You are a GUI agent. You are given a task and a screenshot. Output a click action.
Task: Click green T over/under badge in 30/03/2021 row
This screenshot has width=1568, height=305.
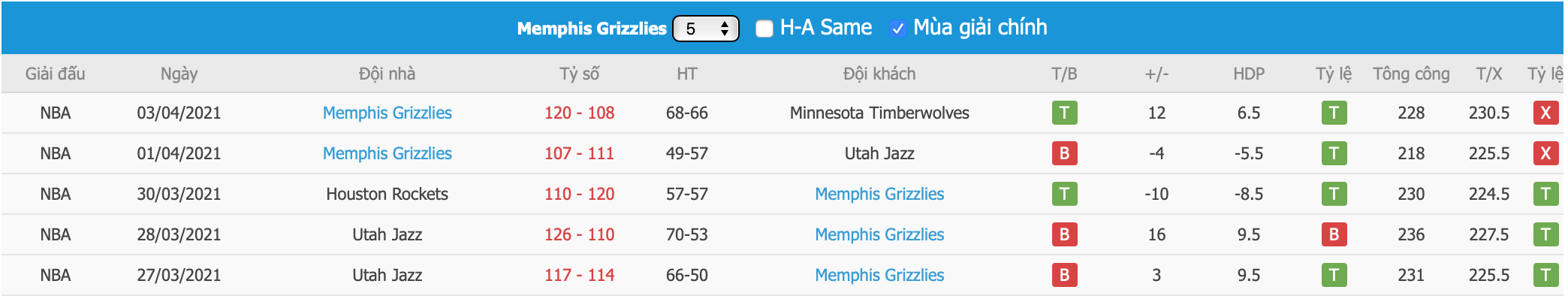point(1545,194)
